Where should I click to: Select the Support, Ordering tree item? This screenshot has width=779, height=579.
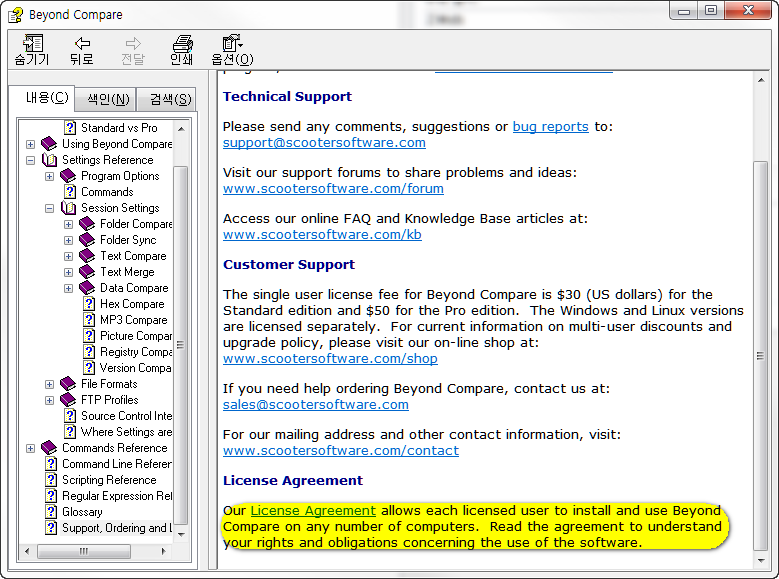117,528
